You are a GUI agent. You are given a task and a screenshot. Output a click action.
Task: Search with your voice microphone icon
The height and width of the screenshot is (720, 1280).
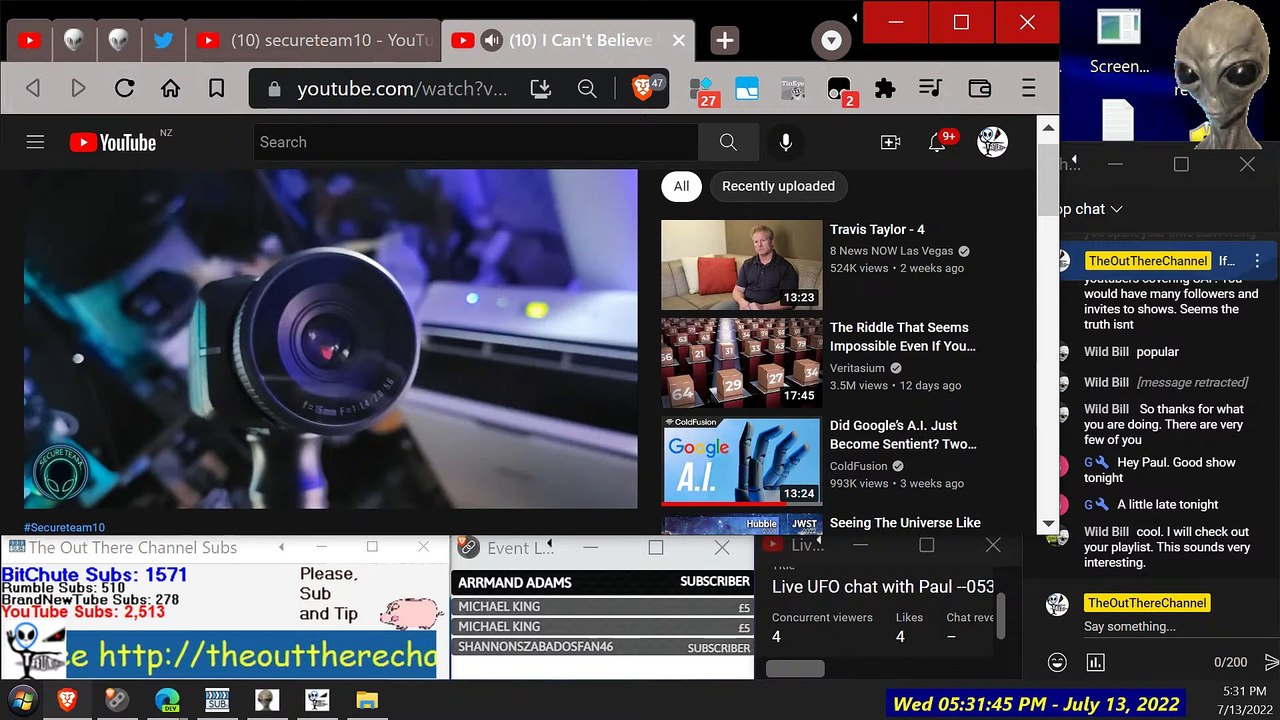[x=786, y=142]
